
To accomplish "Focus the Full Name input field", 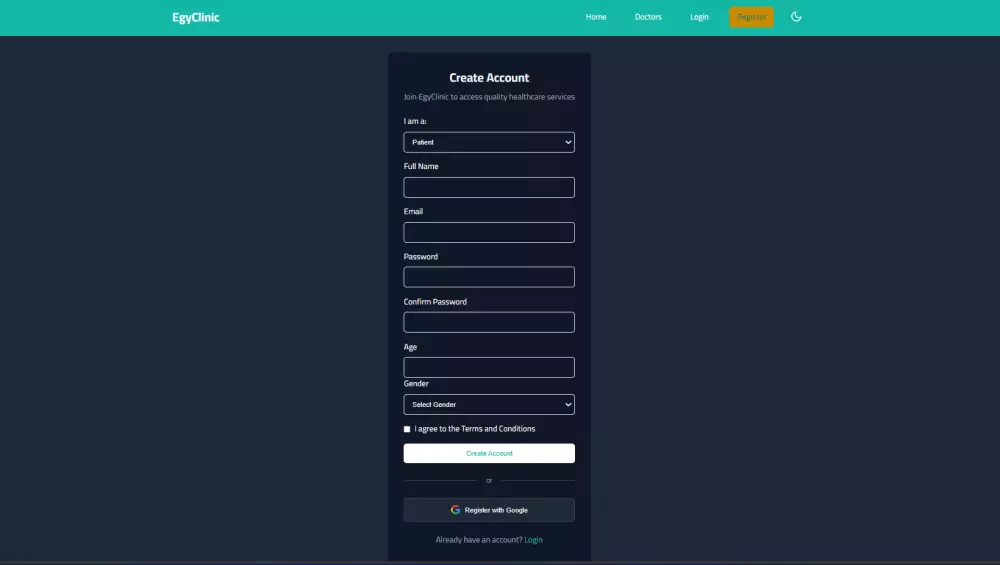I will pyautogui.click(x=489, y=187).
